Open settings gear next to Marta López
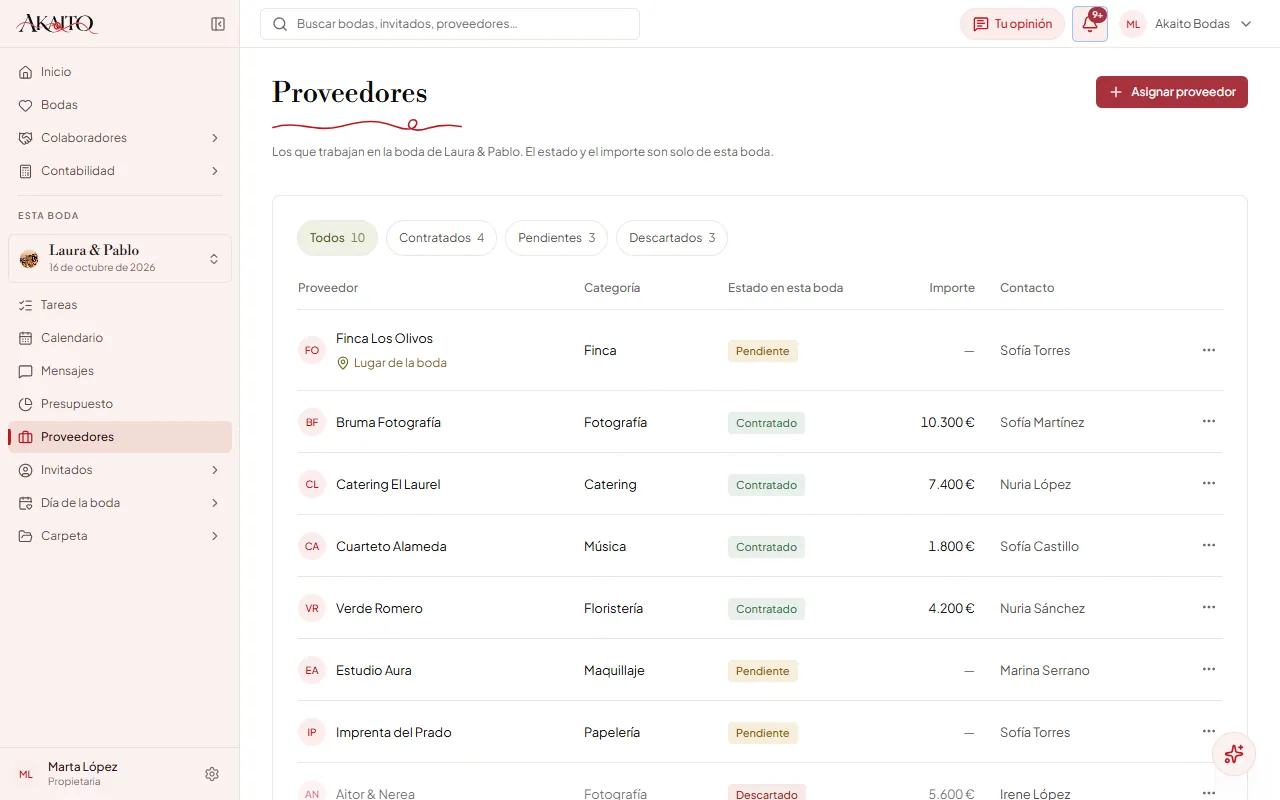The image size is (1280, 800). click(x=212, y=774)
